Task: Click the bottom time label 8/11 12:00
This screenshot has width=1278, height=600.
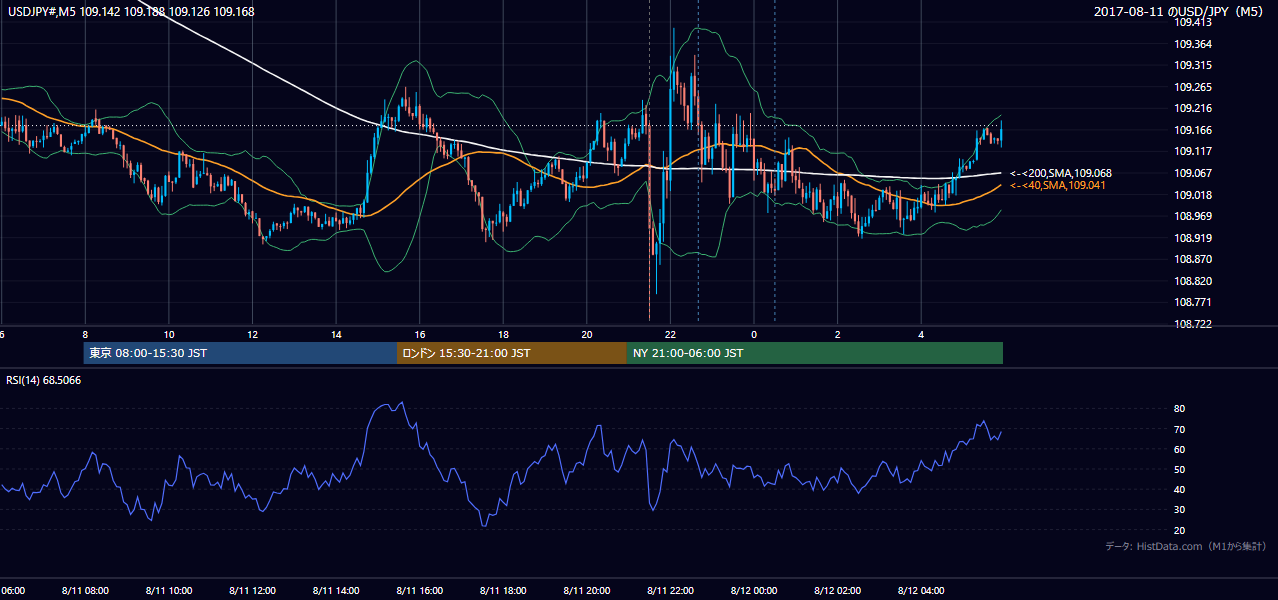Action: pyautogui.click(x=253, y=591)
